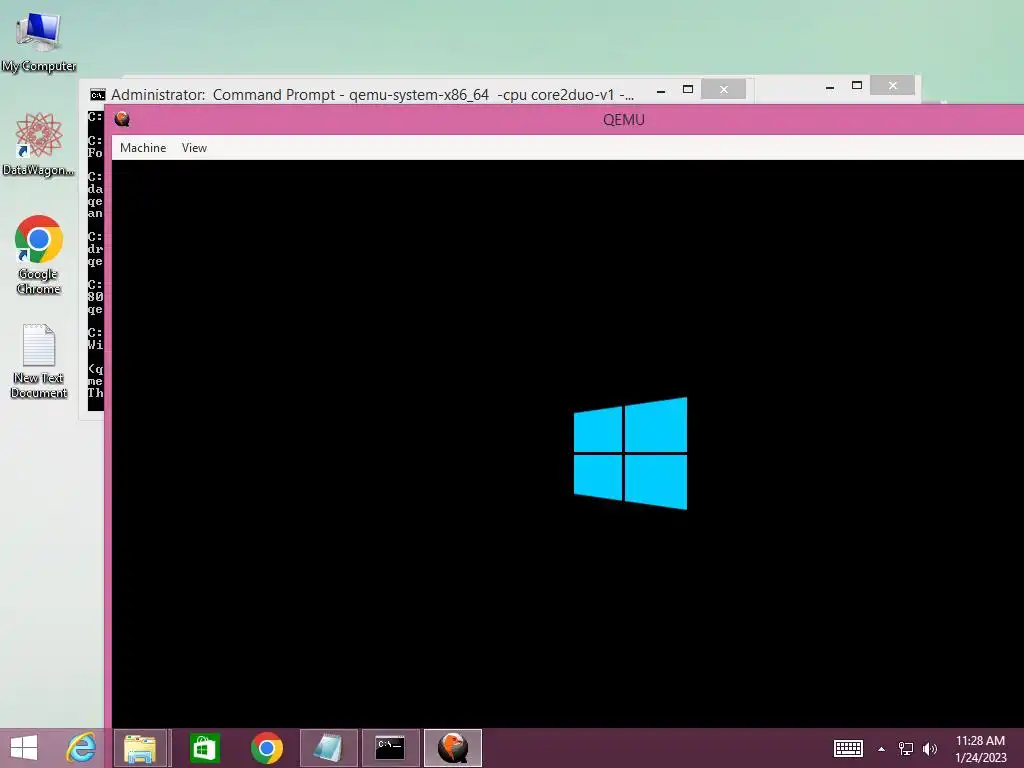Open the network status tray icon
Image resolution: width=1024 pixels, height=768 pixels.
pyautogui.click(x=905, y=748)
